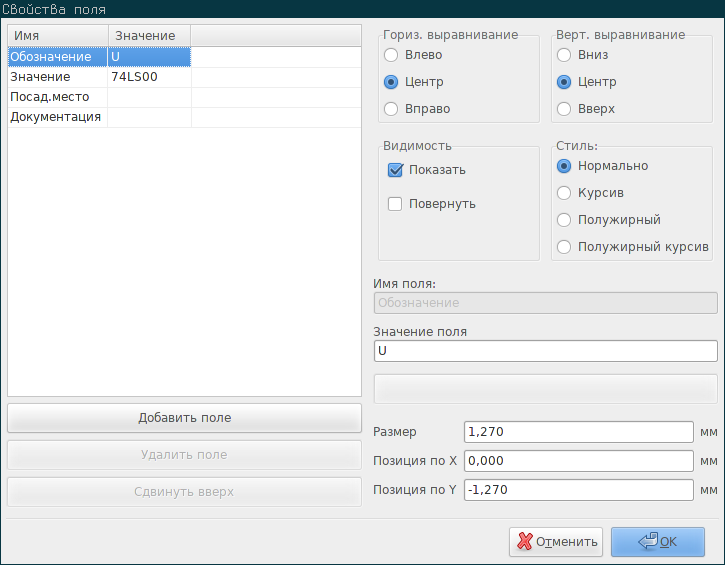Click the blank button below 'Значение поля'
The width and height of the screenshot is (725, 565).
[546, 389]
